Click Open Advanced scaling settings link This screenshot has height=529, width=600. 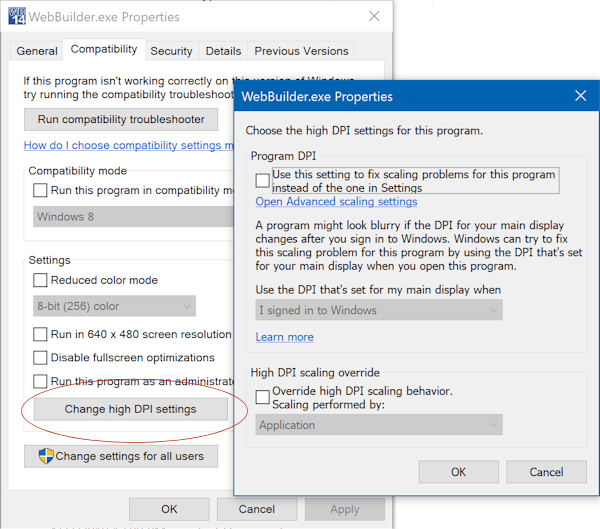[336, 201]
